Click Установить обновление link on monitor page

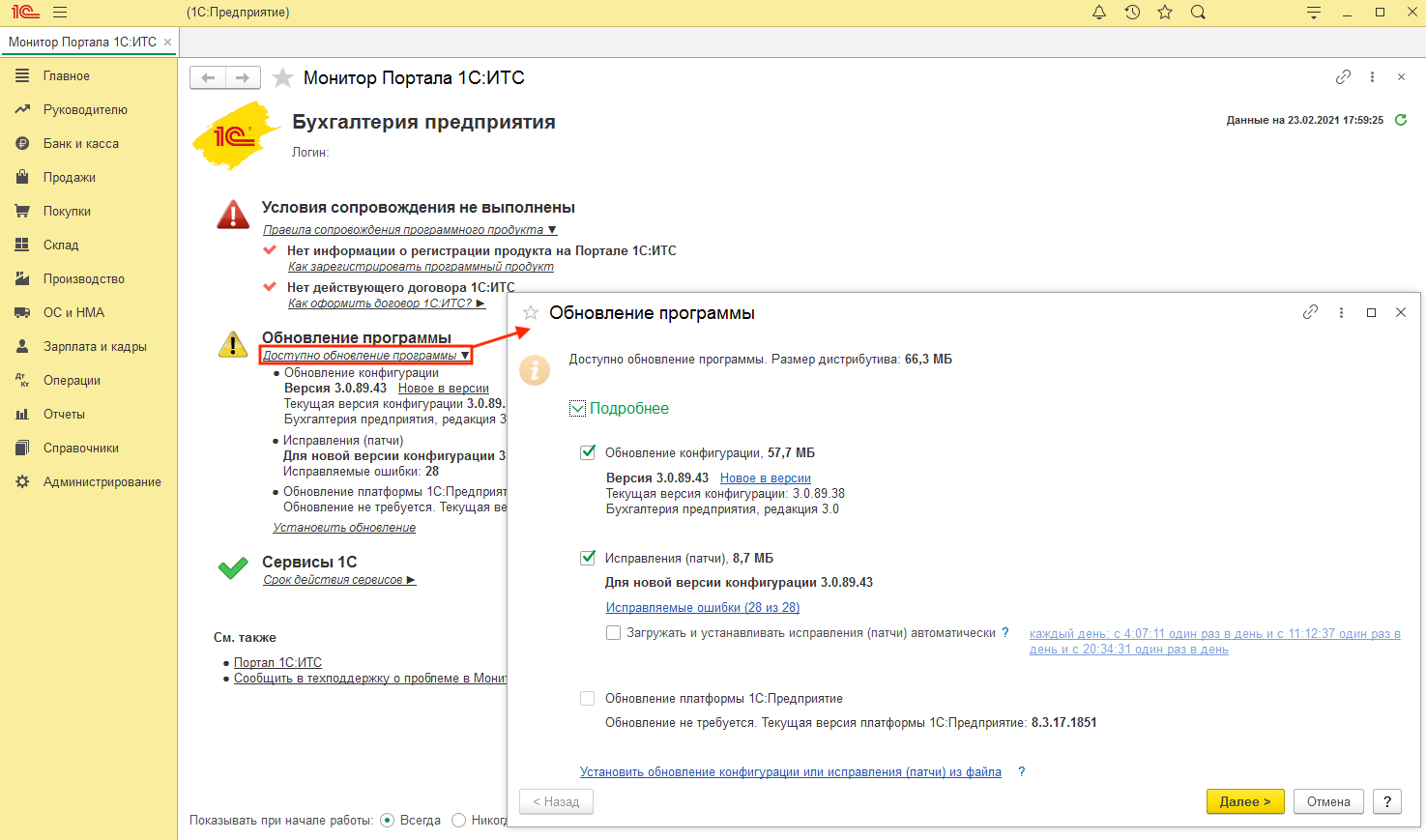coord(344,528)
